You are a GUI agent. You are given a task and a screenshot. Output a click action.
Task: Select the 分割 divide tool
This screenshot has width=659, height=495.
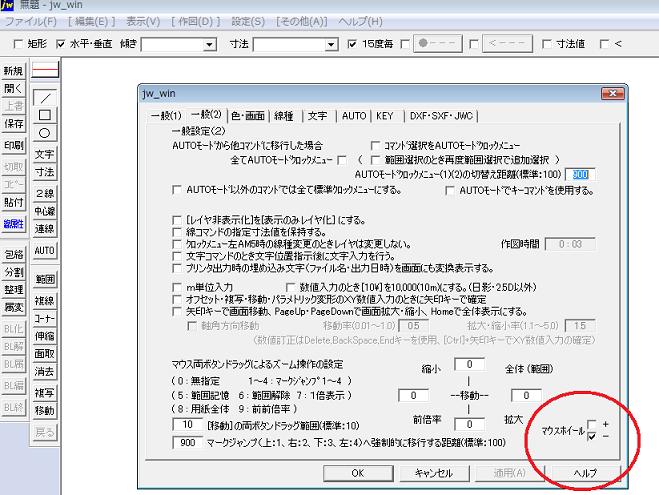click(13, 272)
